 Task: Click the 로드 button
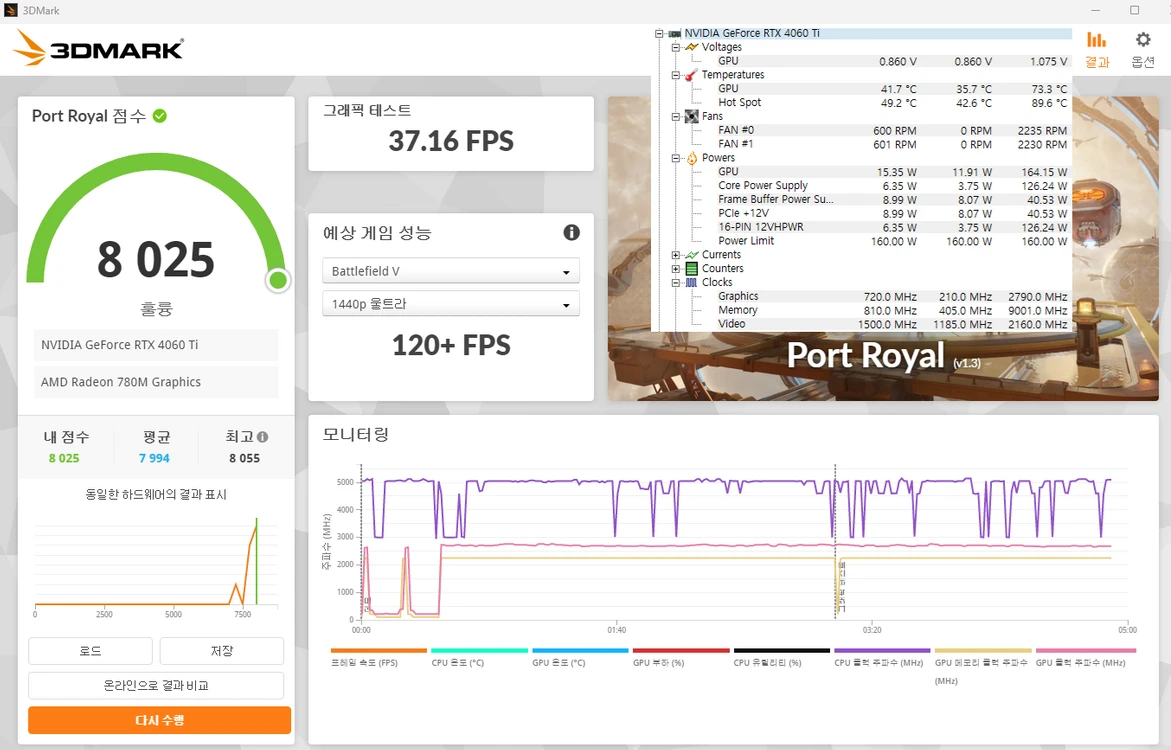[x=90, y=651]
